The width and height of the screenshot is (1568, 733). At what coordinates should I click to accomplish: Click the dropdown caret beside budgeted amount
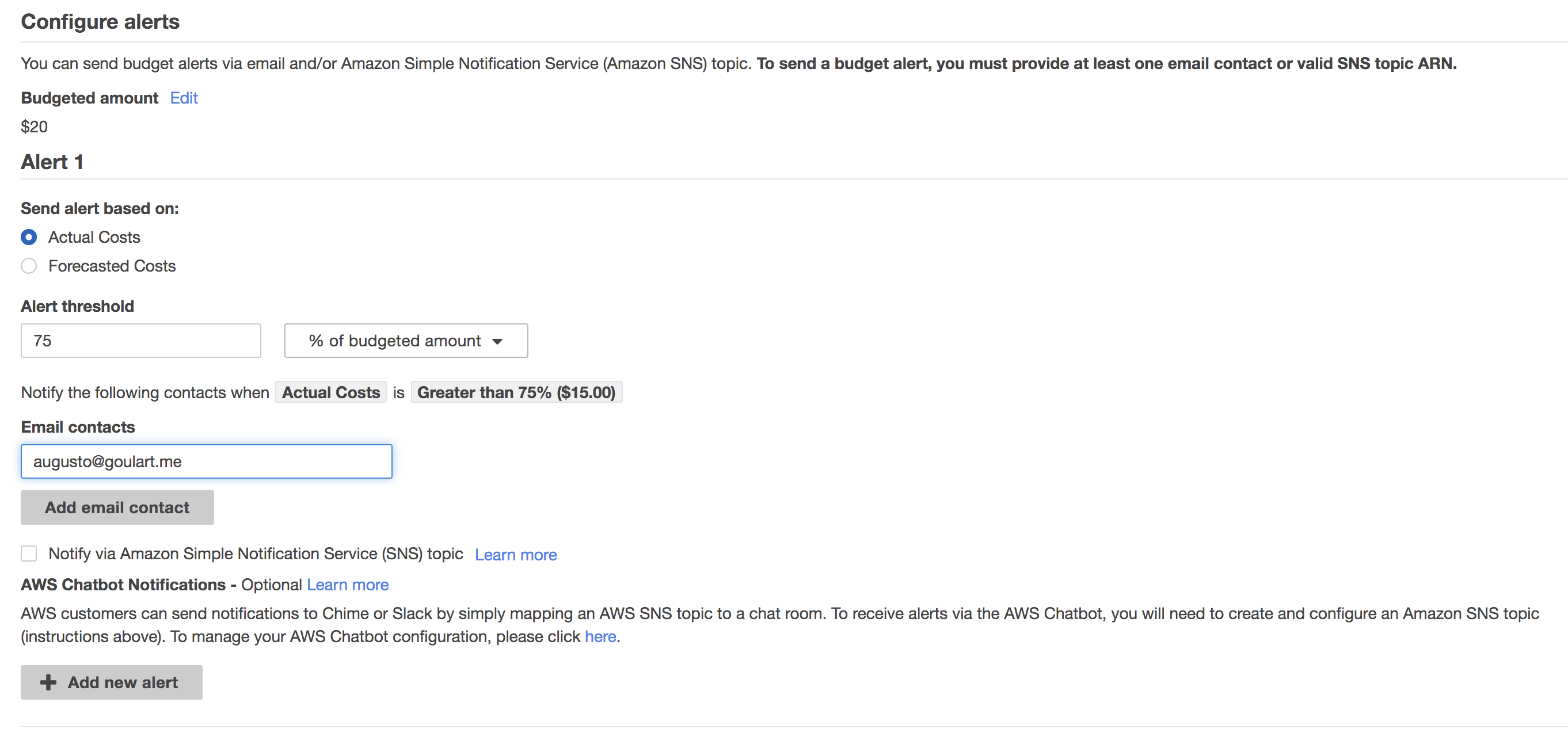(x=497, y=341)
